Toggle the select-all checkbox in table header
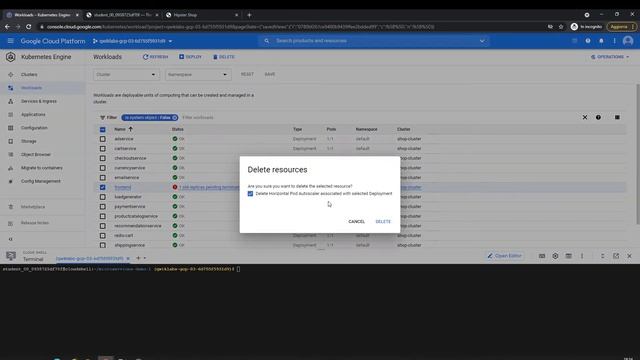This screenshot has height=360, width=640. point(102,129)
